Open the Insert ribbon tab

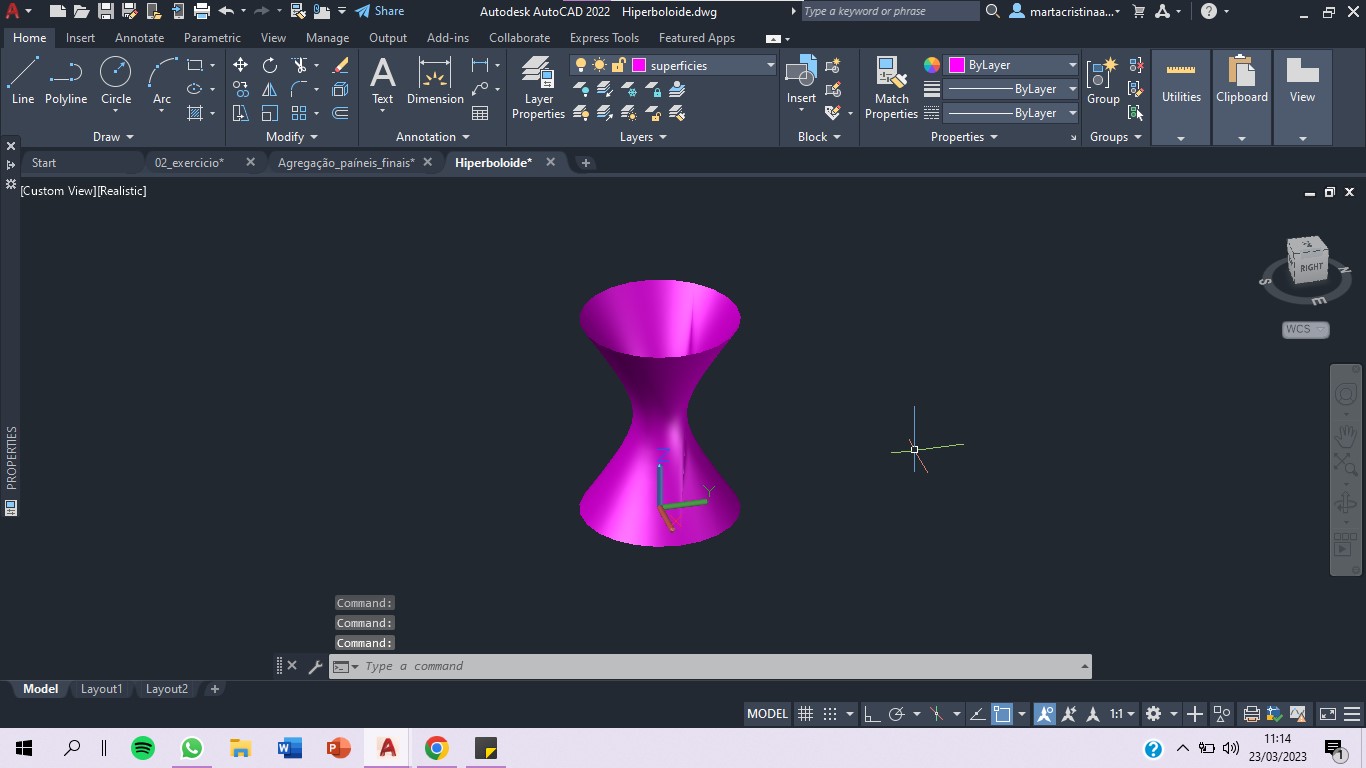(x=80, y=38)
